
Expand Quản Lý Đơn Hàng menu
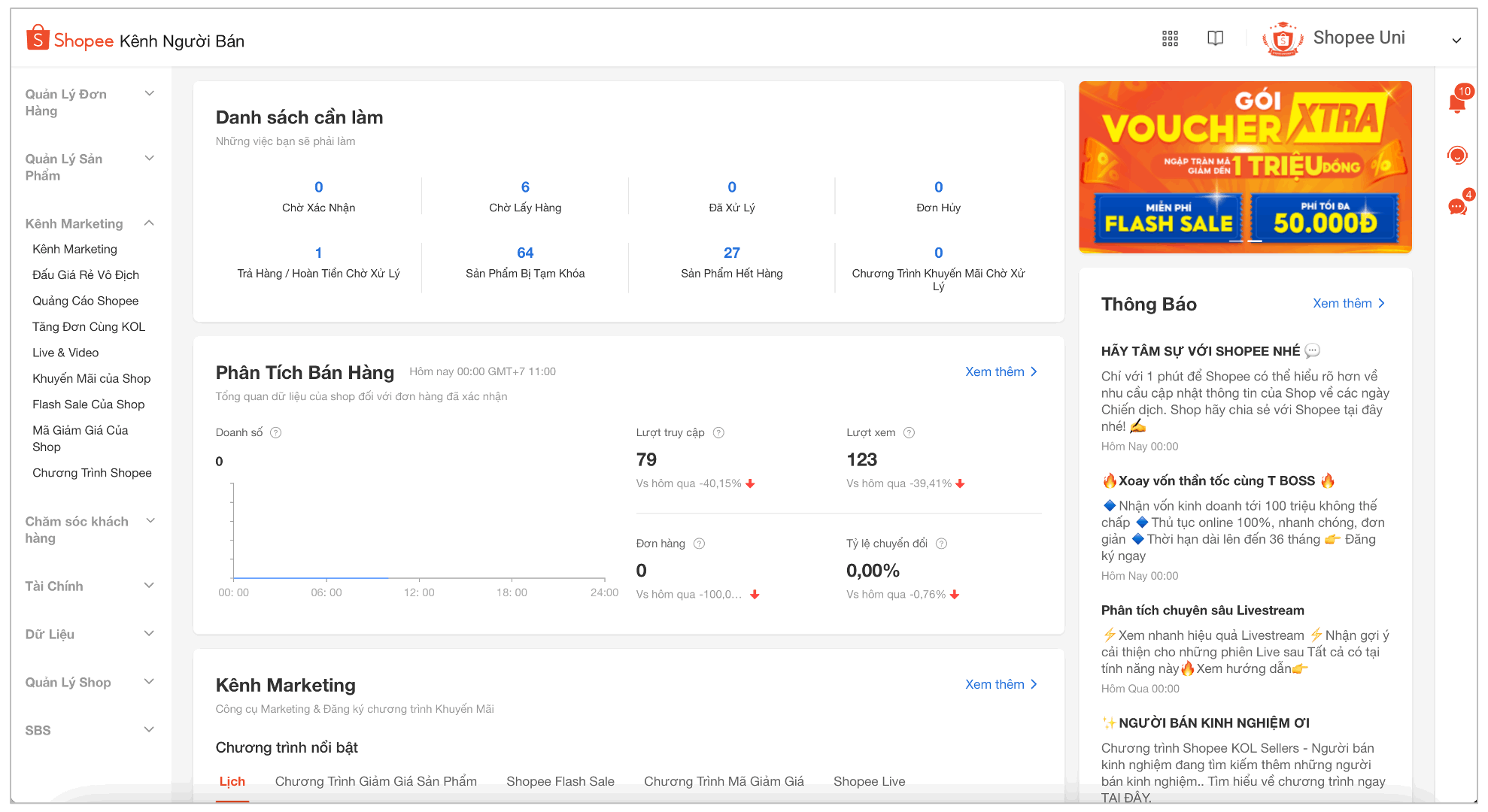(x=149, y=94)
